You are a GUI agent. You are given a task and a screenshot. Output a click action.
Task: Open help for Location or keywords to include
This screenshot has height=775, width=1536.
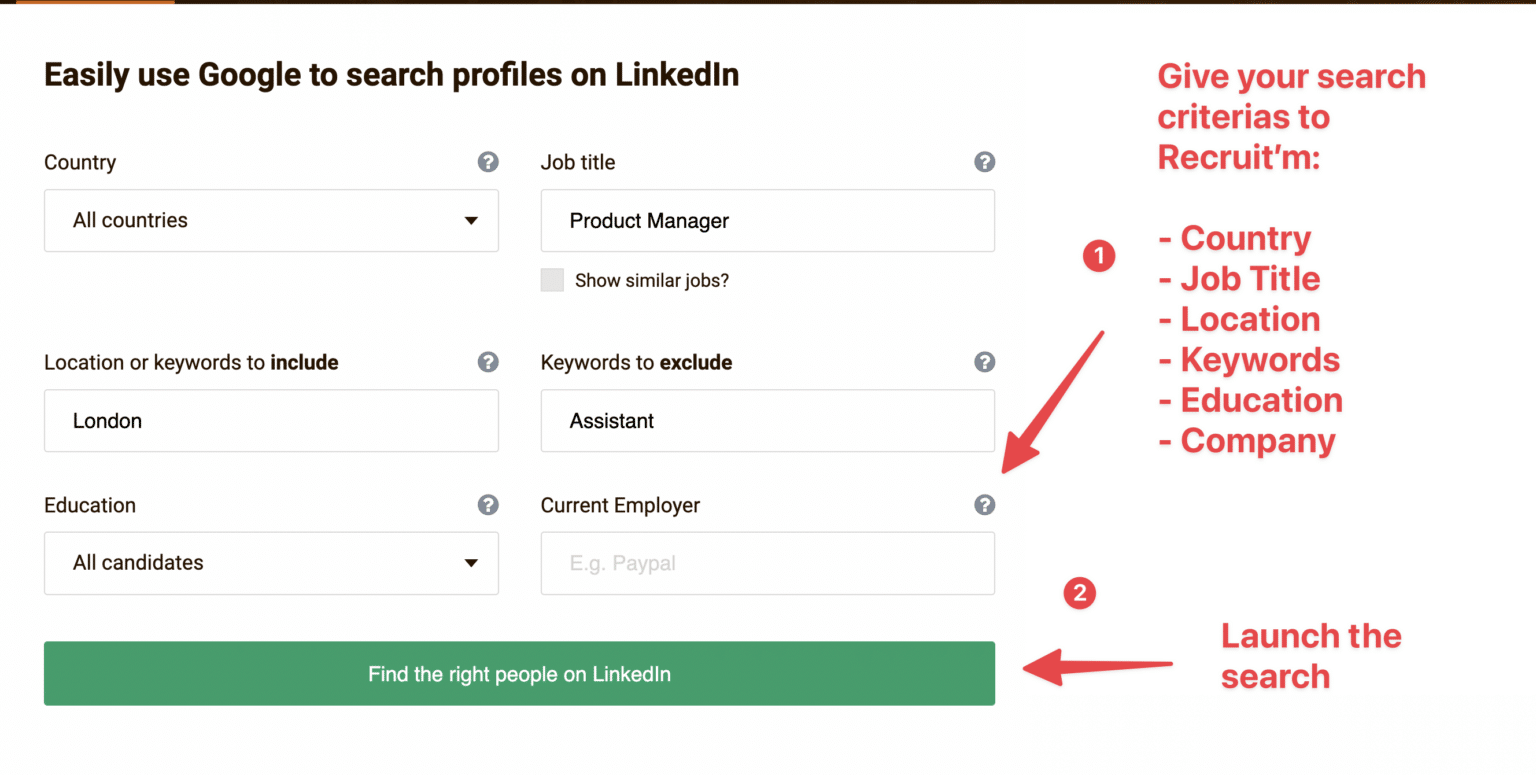(488, 362)
